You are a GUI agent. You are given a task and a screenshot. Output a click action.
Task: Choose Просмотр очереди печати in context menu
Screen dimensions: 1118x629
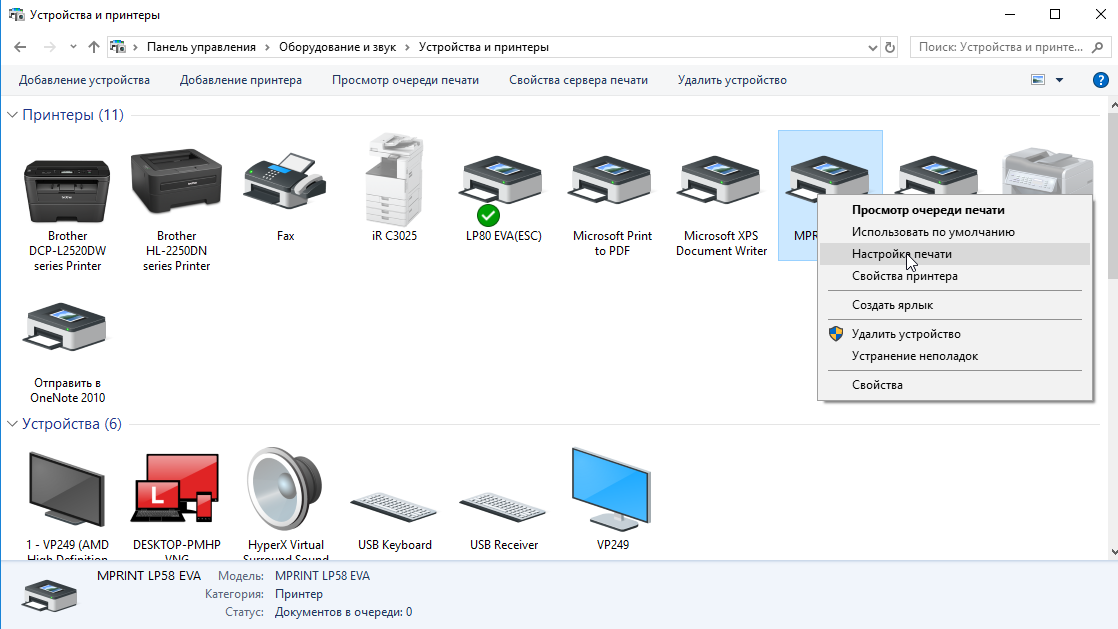(x=955, y=210)
